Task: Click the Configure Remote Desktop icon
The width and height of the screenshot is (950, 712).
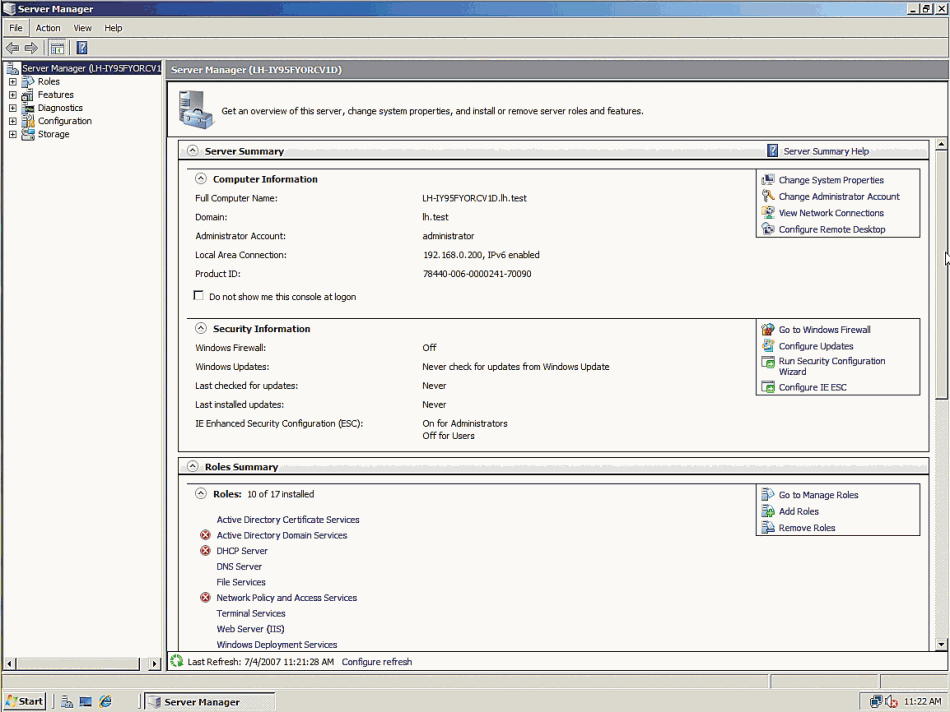Action: click(768, 229)
